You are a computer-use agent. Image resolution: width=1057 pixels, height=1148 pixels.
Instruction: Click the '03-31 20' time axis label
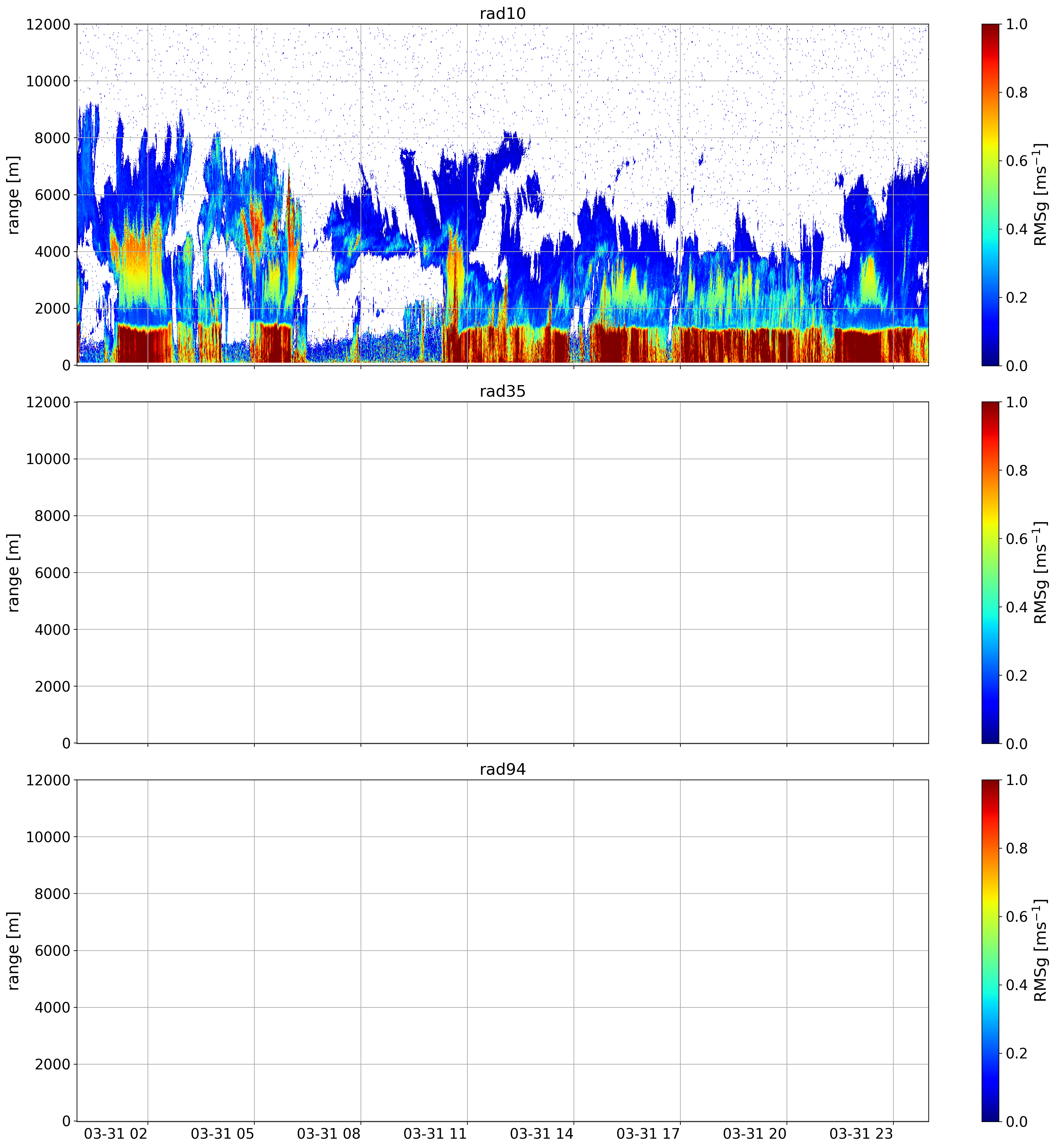[x=754, y=1134]
